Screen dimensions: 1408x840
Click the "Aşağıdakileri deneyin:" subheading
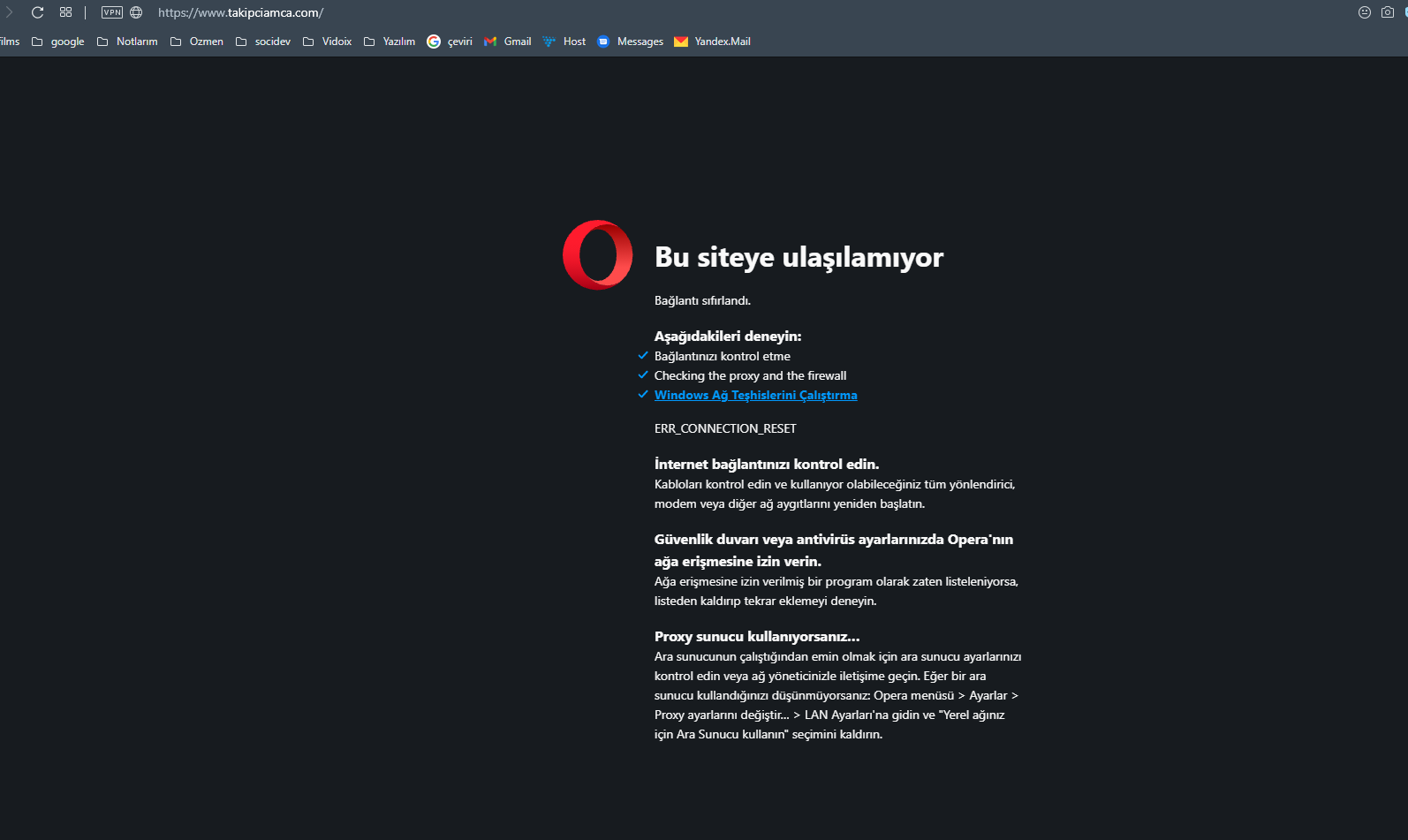click(728, 336)
